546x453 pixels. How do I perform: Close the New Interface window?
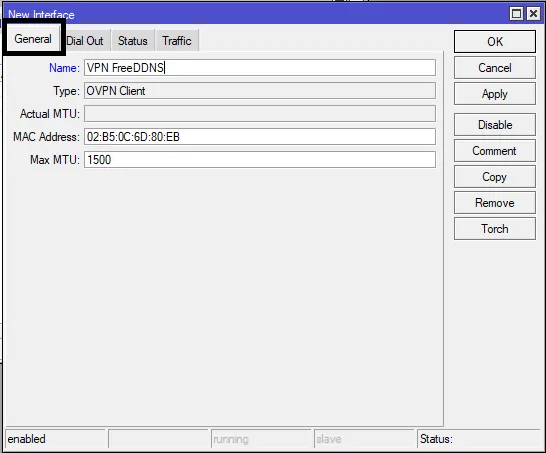[x=533, y=14]
